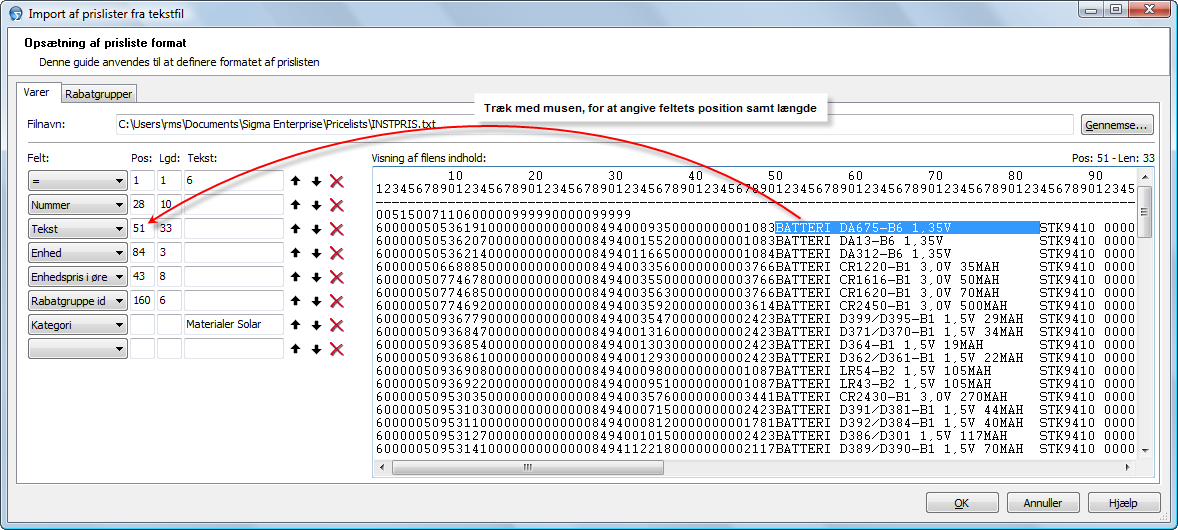This screenshot has height=530, width=1178.
Task: Open the empty field dropdown in last row
Action: coord(77,350)
